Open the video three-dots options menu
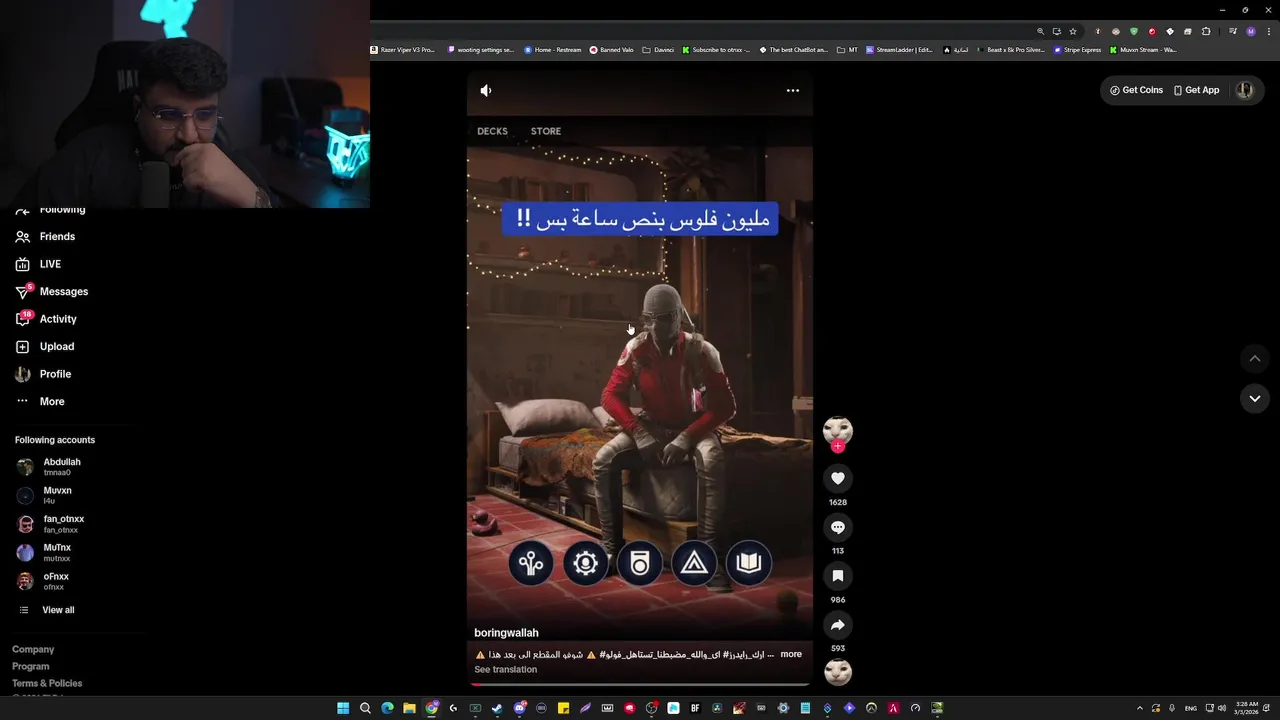1280x720 pixels. tap(793, 90)
